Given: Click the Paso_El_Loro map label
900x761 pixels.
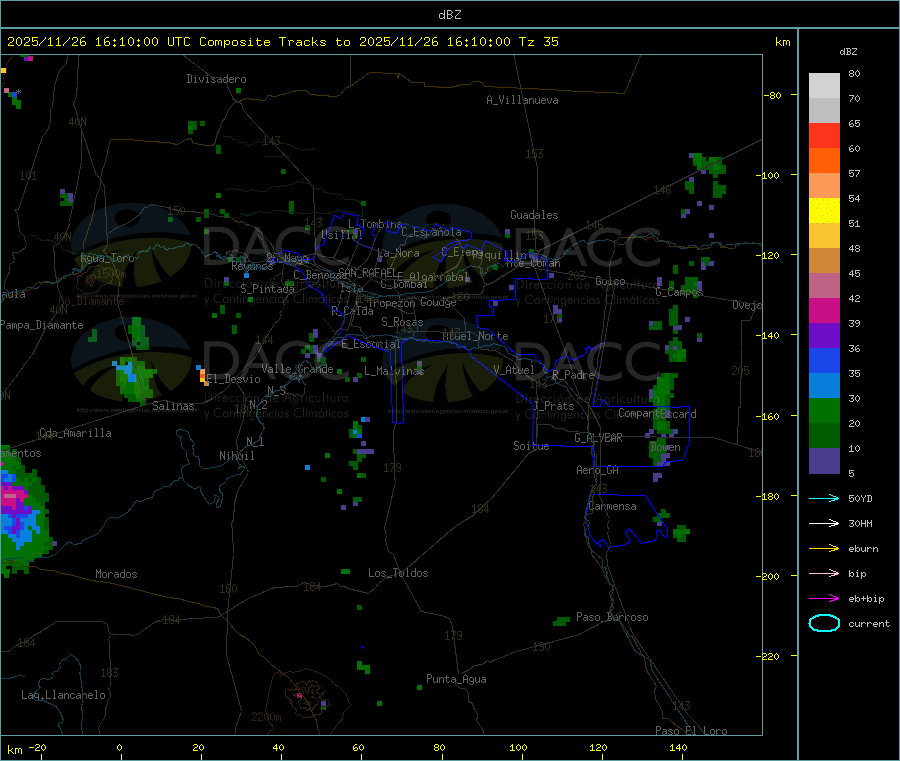Looking at the screenshot, I should click(x=692, y=731).
